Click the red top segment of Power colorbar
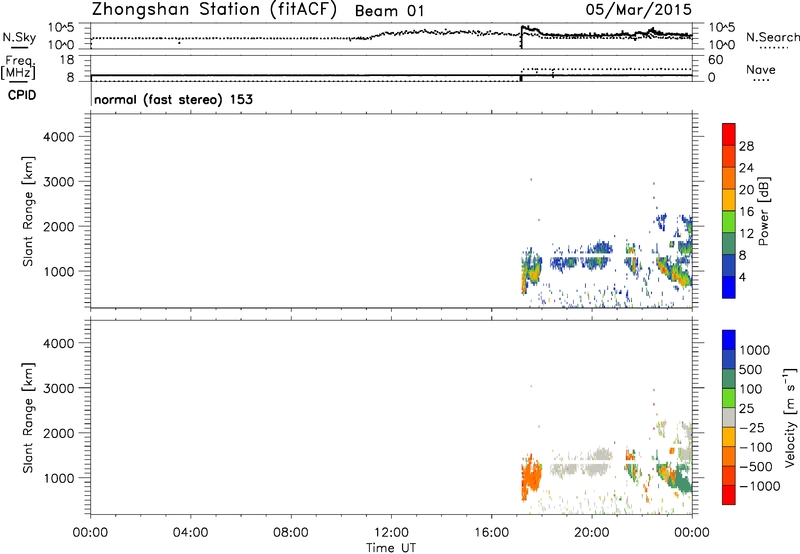Viewport: 800px width, 554px height. click(x=729, y=134)
